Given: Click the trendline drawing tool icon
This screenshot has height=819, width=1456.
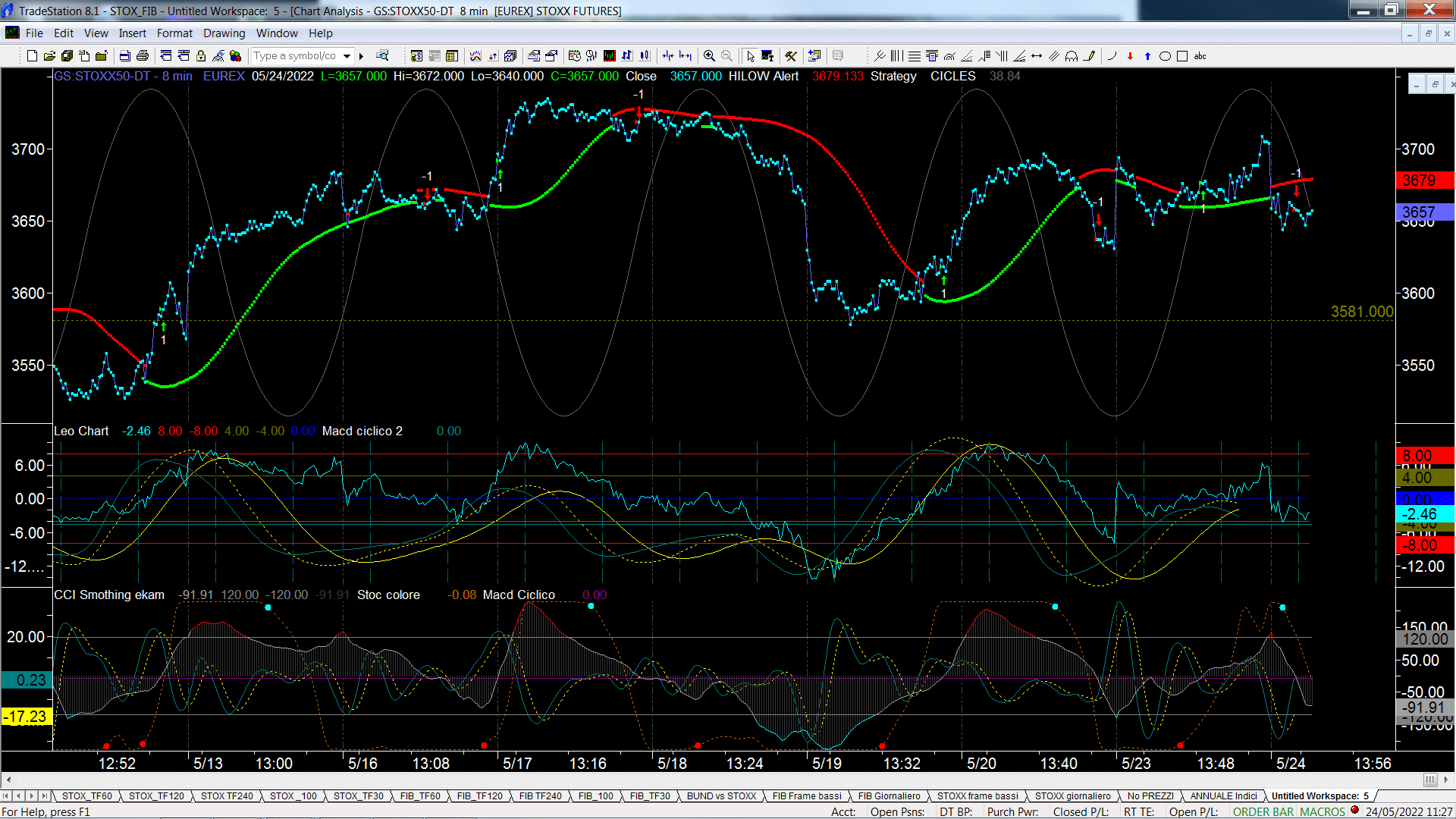Looking at the screenshot, I should [880, 55].
